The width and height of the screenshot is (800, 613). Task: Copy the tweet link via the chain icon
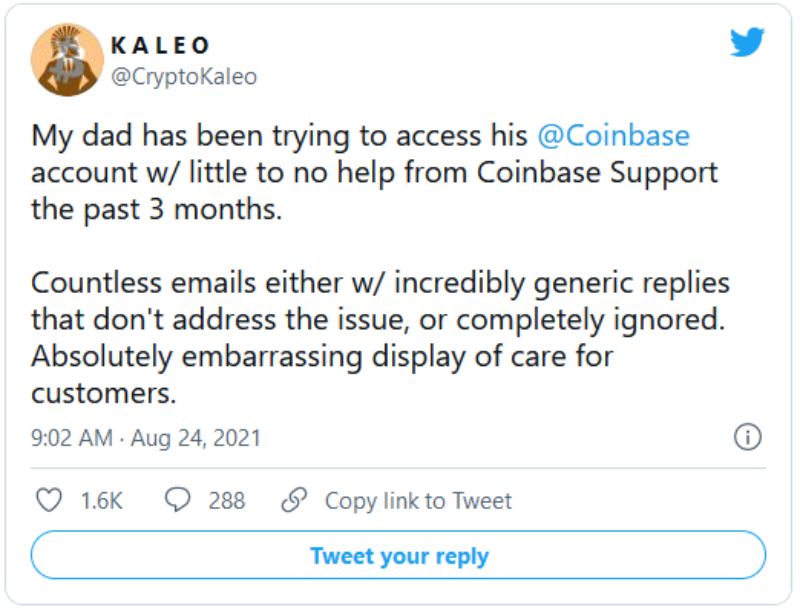coord(291,498)
